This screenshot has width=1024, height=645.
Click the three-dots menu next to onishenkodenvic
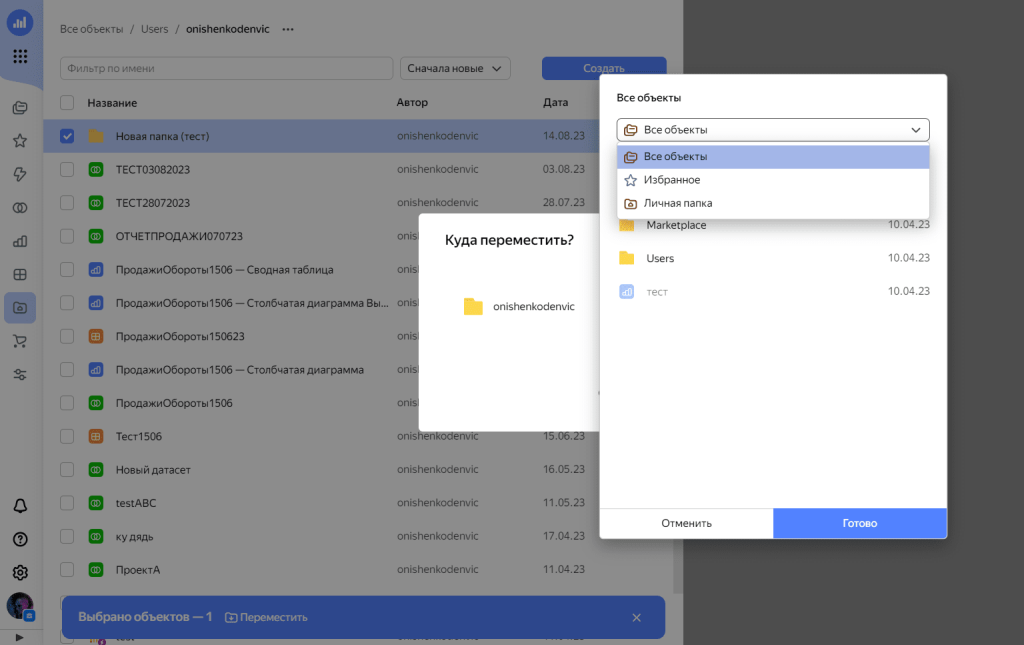point(288,30)
